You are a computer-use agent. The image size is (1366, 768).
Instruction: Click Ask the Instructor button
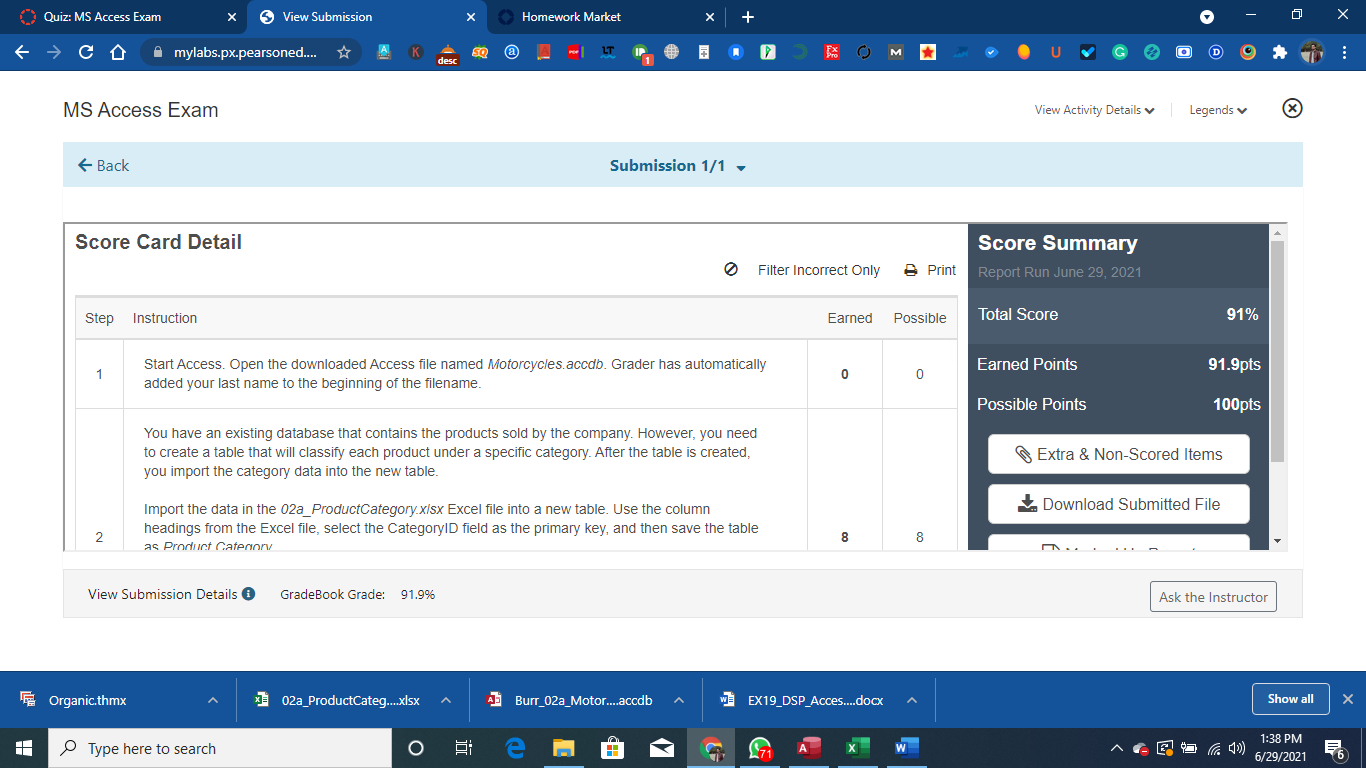(1213, 597)
